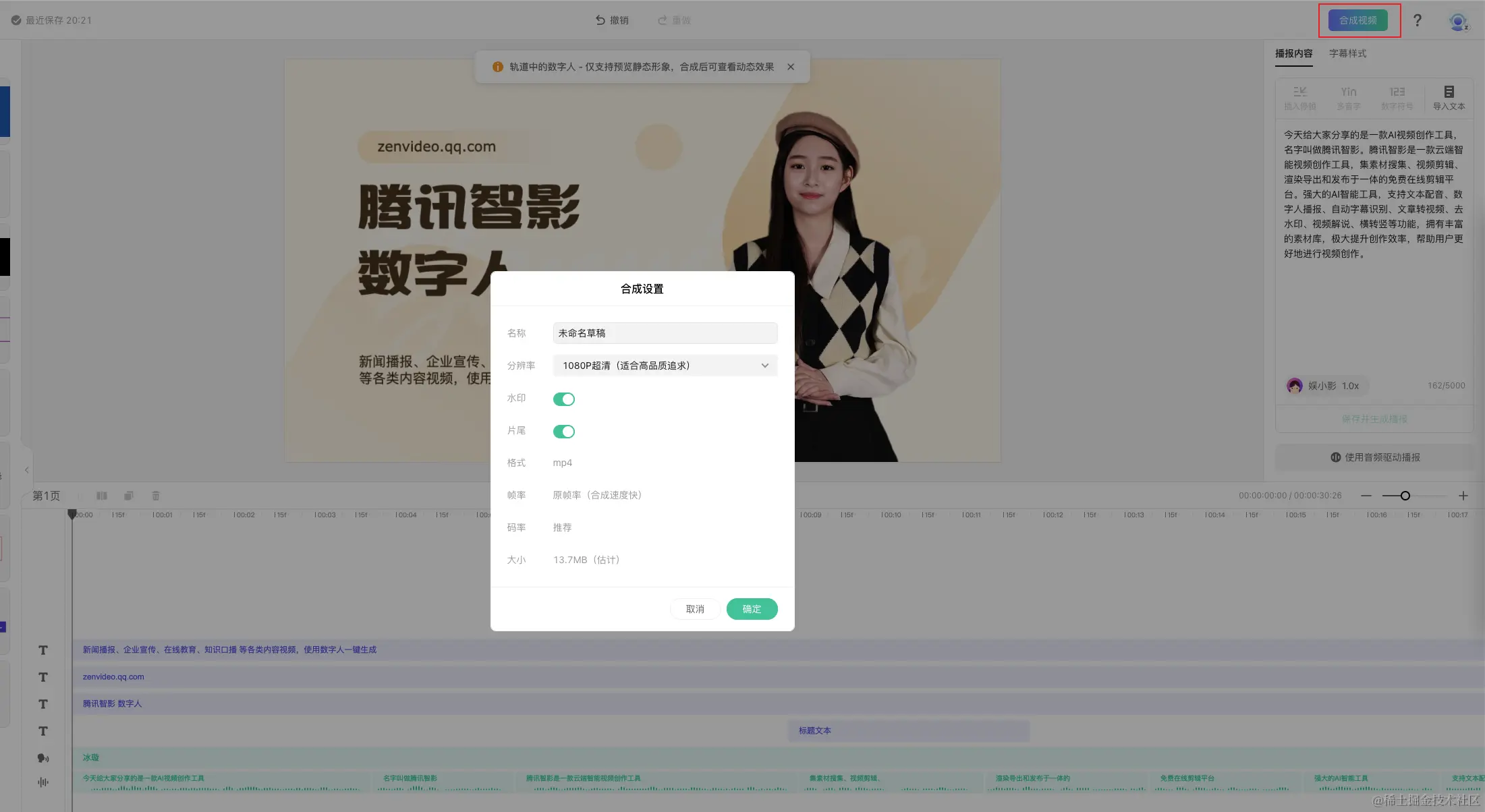The image size is (1485, 812).
Task: Select text track icon for 腾讯智影 数字人 row
Action: tap(43, 704)
